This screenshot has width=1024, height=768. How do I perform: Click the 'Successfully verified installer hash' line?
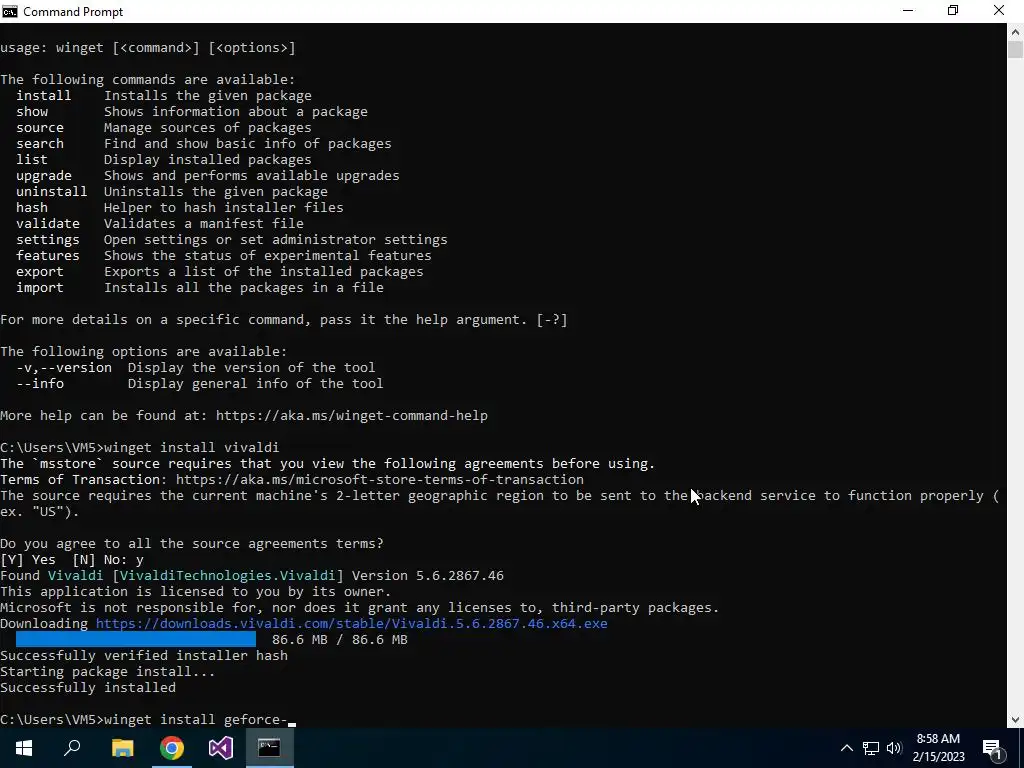(144, 656)
